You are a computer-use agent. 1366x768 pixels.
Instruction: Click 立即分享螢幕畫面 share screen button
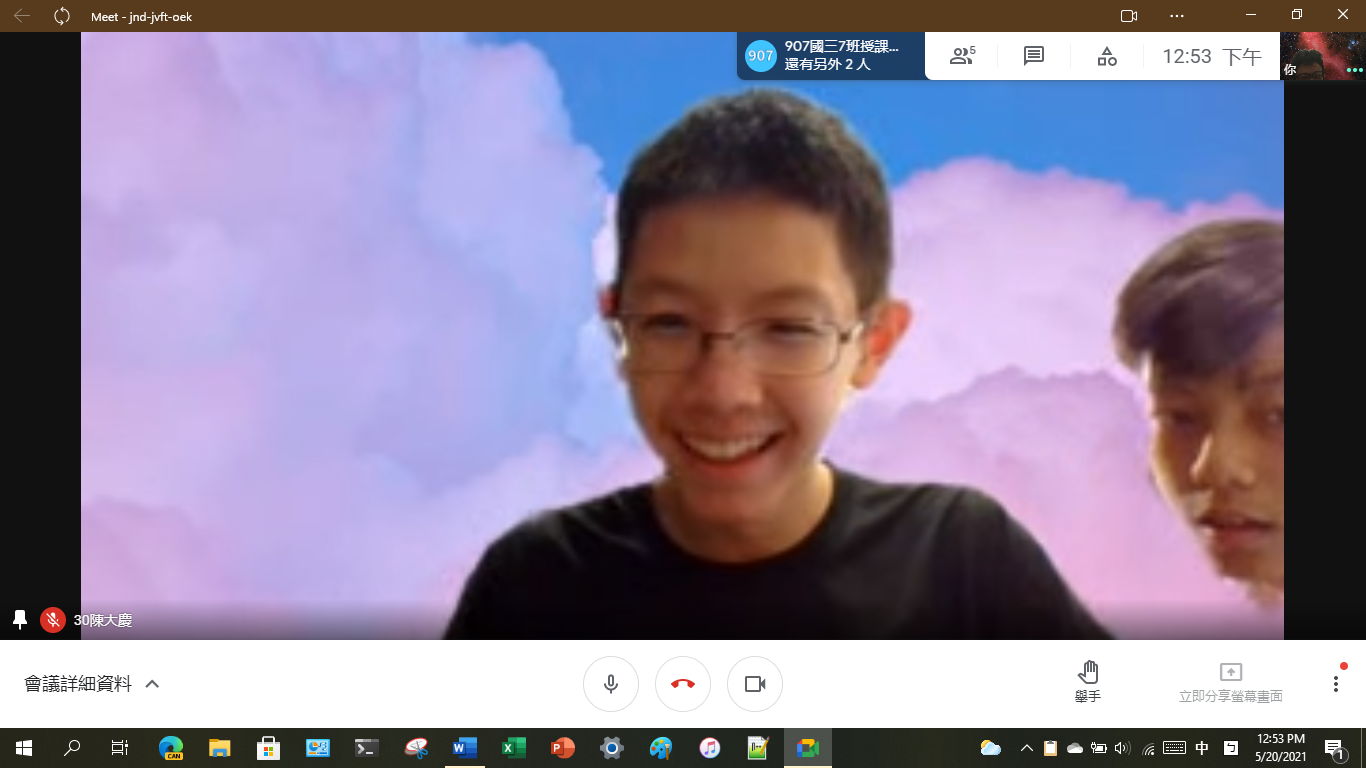(x=1230, y=682)
